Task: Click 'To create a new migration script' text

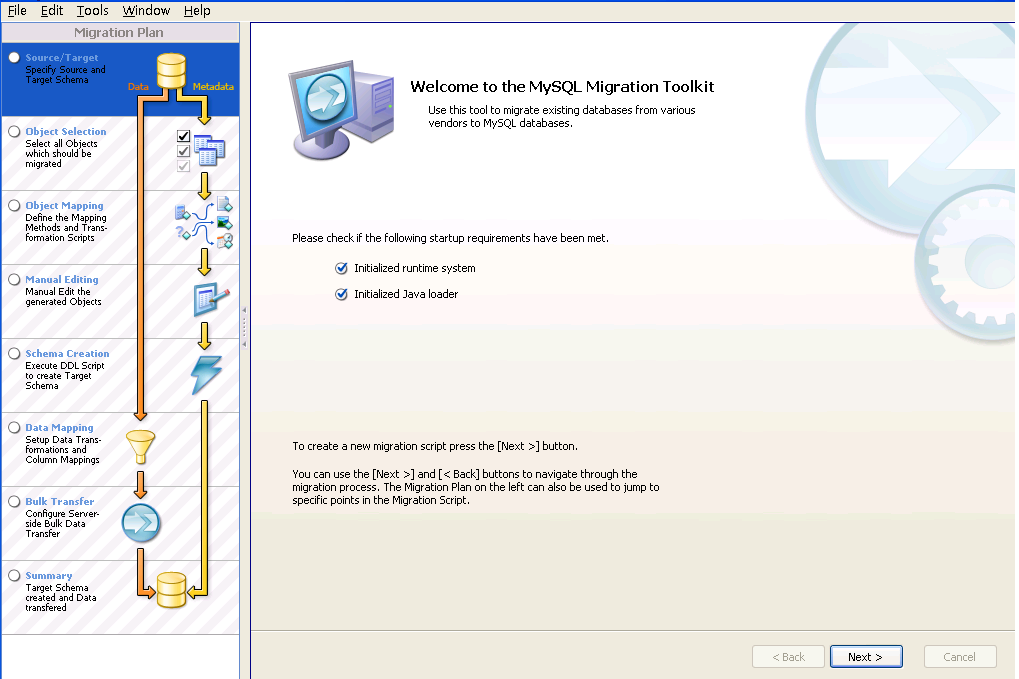Action: pos(435,446)
